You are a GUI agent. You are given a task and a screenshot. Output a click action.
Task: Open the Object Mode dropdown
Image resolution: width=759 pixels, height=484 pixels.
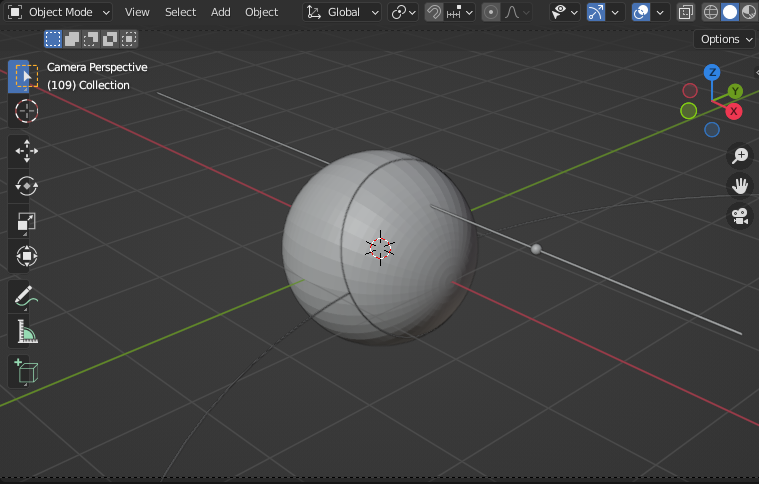[58, 12]
